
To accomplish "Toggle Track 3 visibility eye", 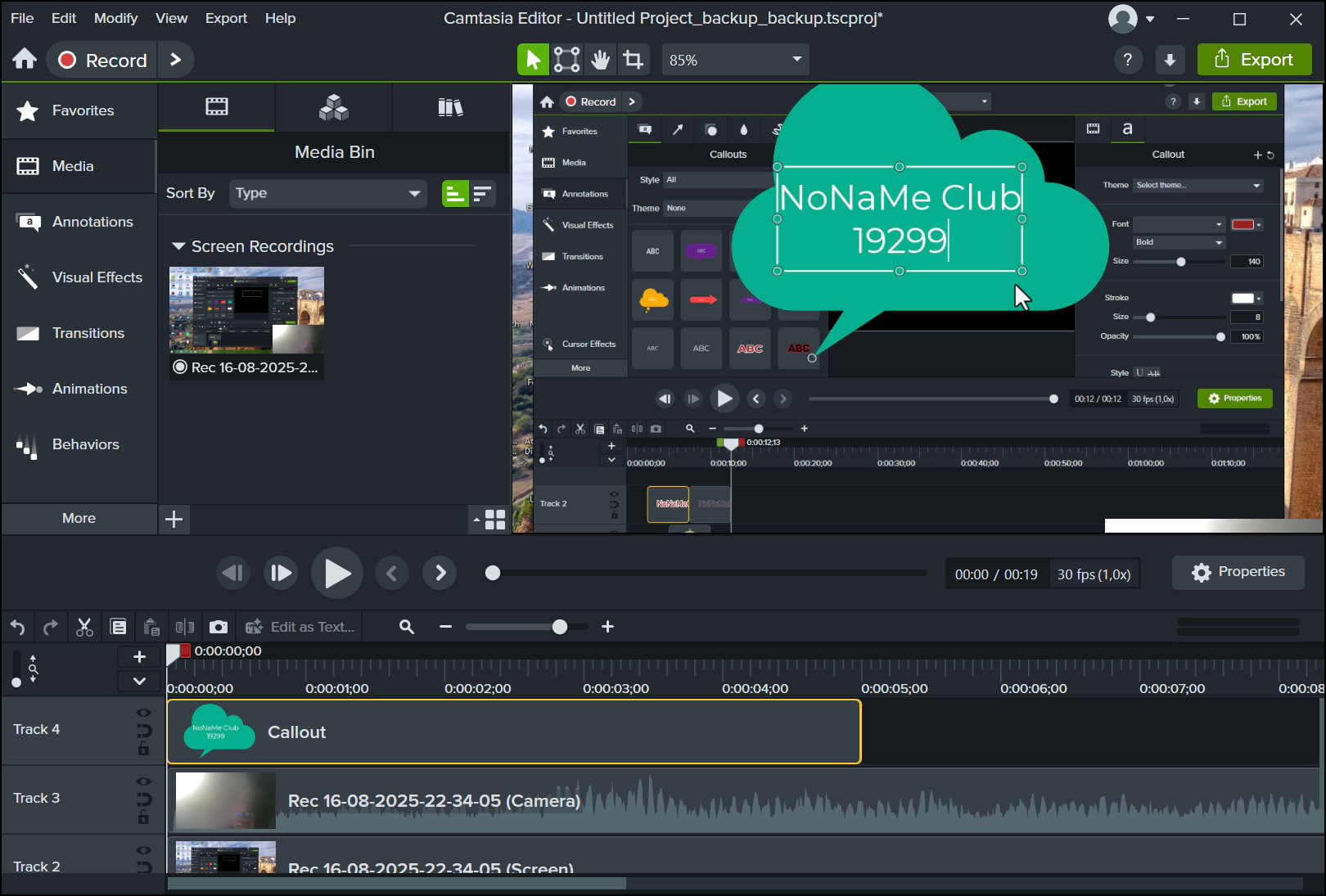I will tap(143, 781).
